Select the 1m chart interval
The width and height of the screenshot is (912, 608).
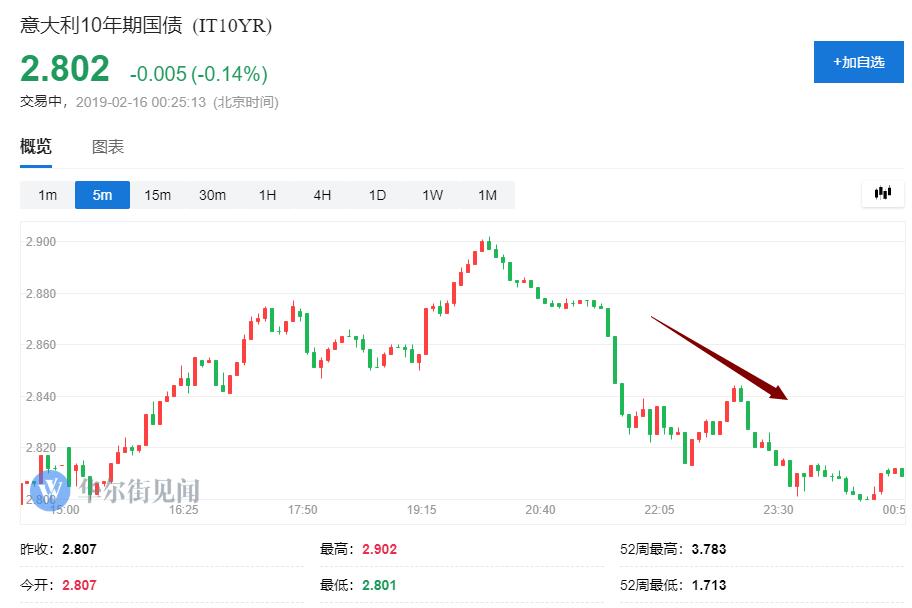[x=48, y=195]
